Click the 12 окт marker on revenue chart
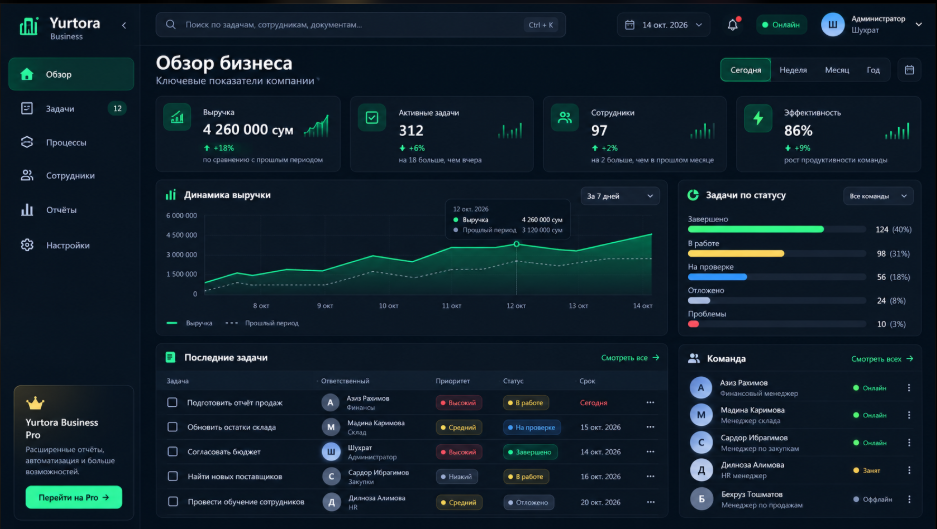 (x=516, y=244)
